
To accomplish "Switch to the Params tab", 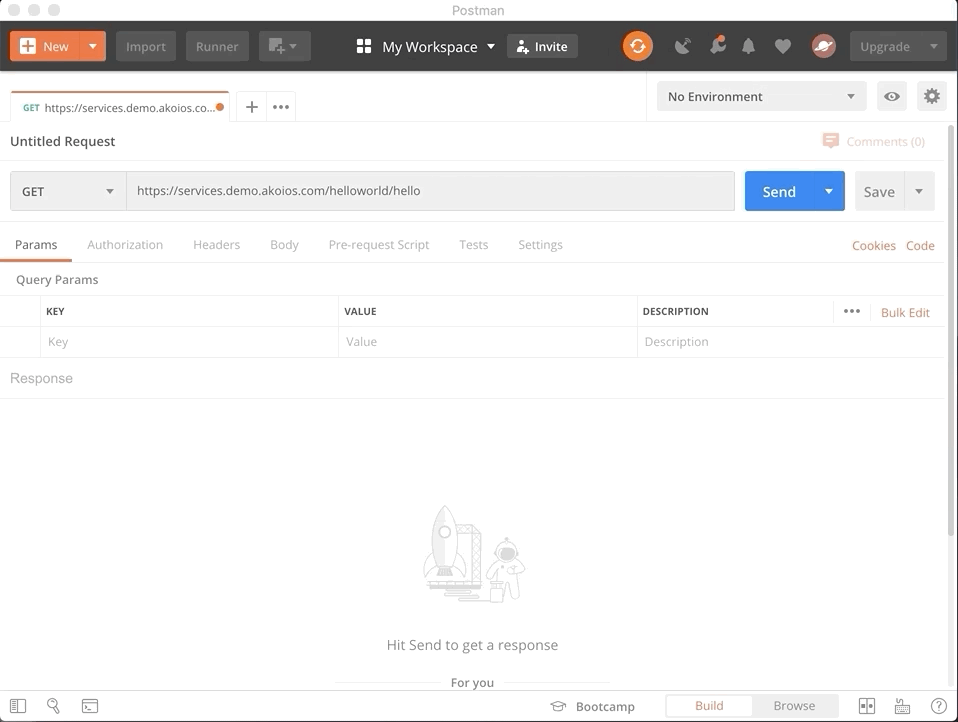I will [36, 245].
